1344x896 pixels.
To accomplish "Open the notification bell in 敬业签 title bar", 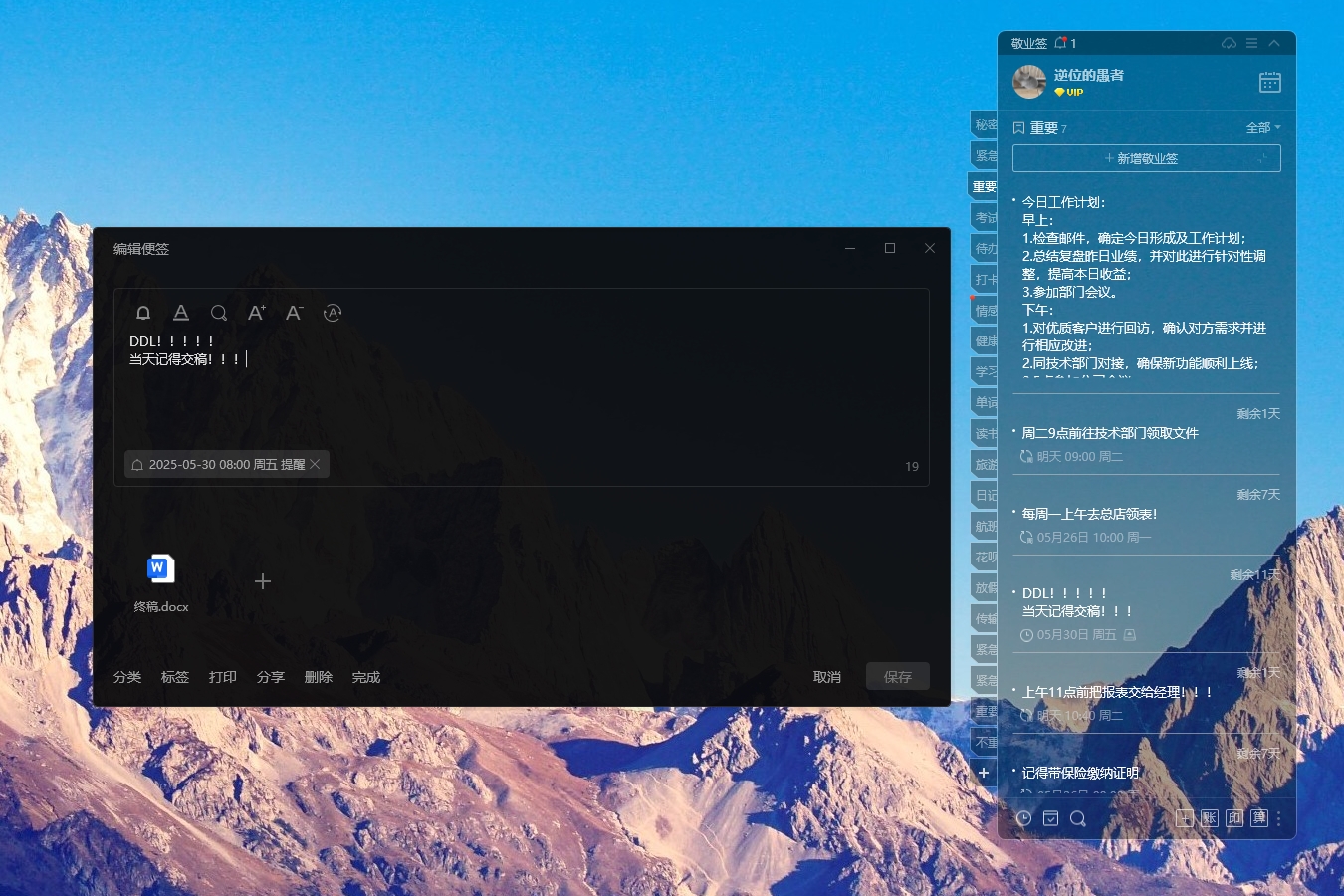I will point(1061,43).
